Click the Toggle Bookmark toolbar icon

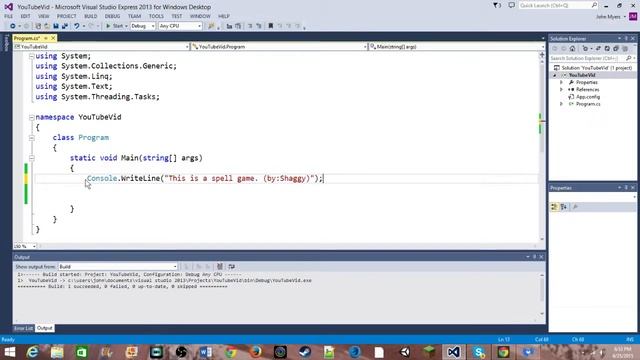[x=270, y=26]
